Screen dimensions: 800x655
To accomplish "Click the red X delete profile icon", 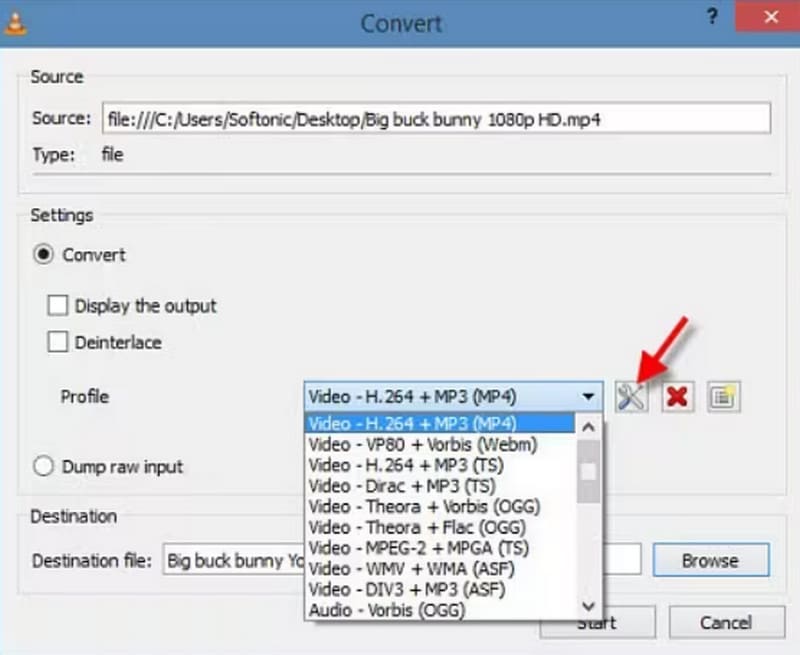I will coord(677,396).
